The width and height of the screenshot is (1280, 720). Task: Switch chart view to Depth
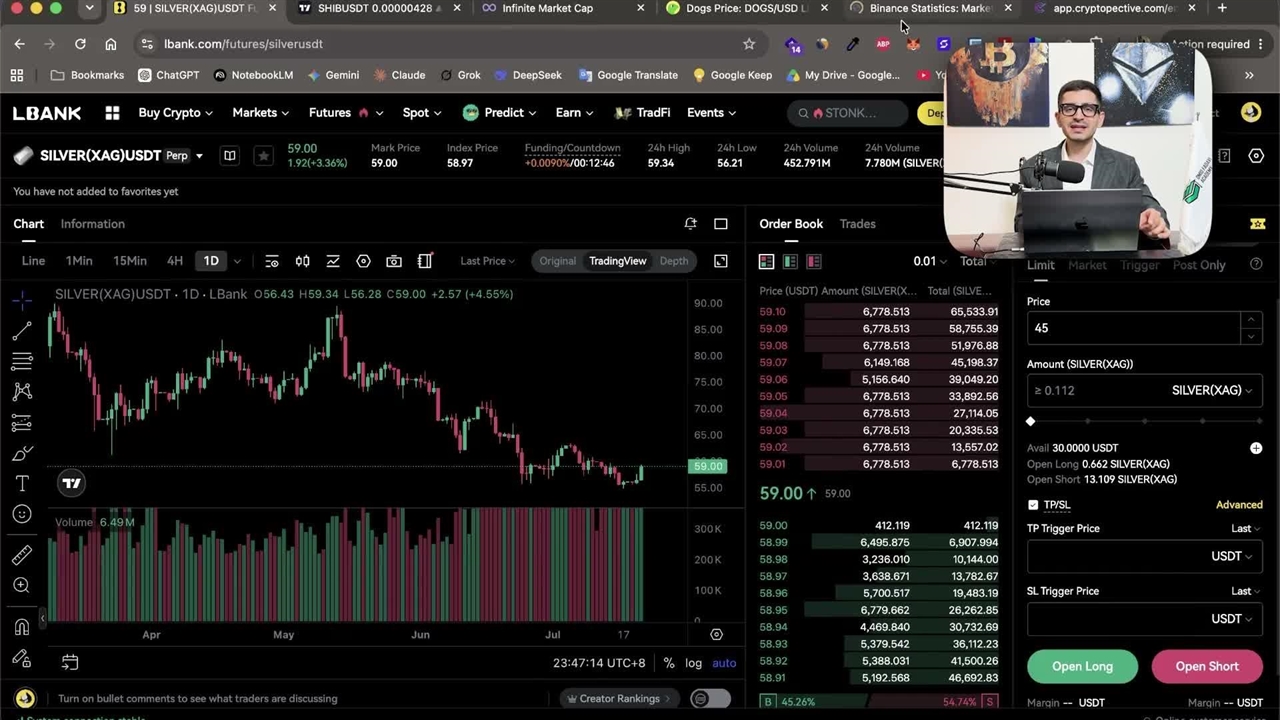[674, 261]
